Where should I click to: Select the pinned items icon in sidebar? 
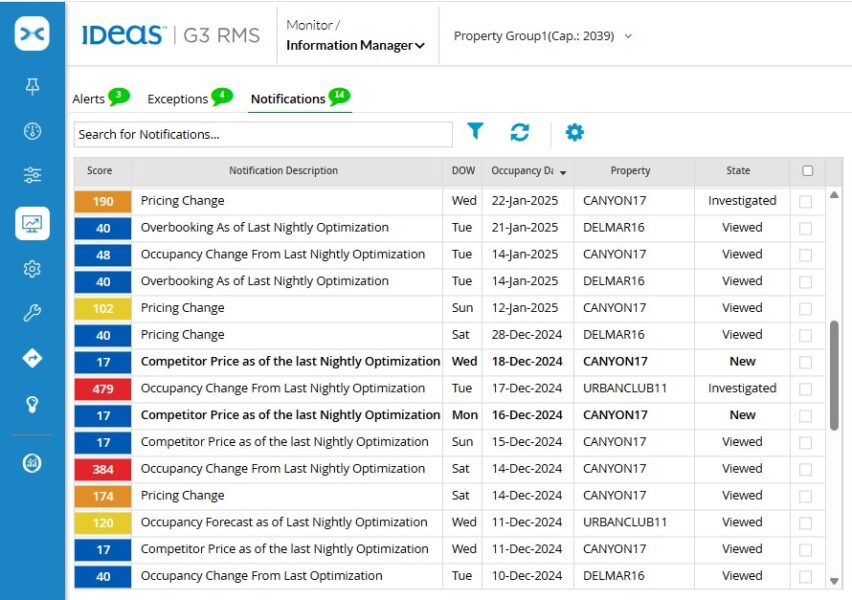click(x=33, y=86)
